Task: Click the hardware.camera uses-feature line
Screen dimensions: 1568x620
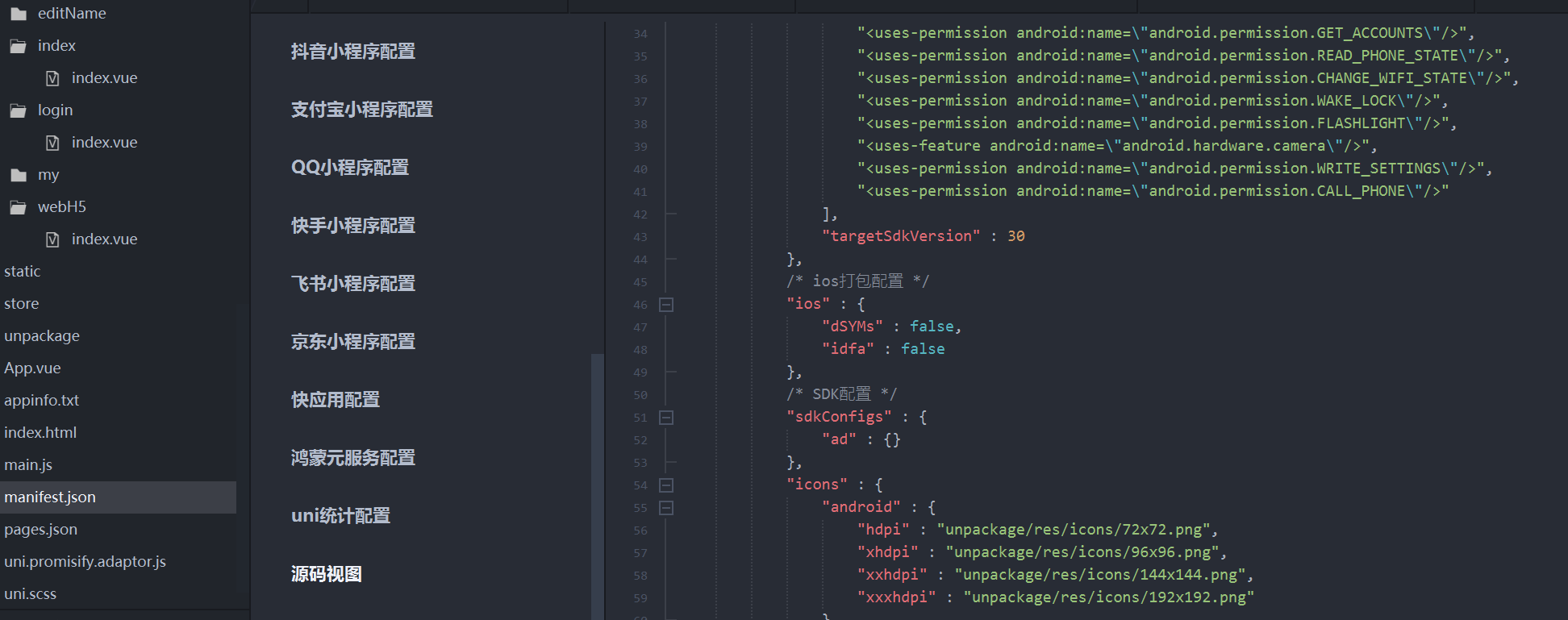Action: pos(1117,146)
